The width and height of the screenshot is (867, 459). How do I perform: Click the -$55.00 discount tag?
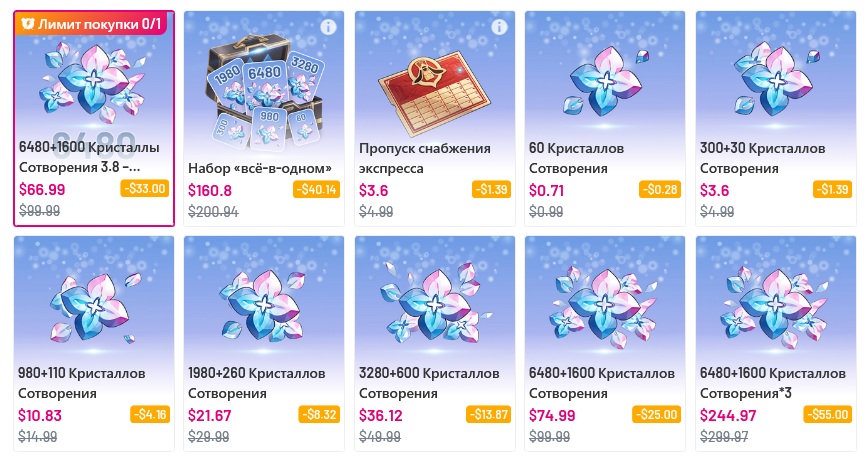tap(828, 414)
